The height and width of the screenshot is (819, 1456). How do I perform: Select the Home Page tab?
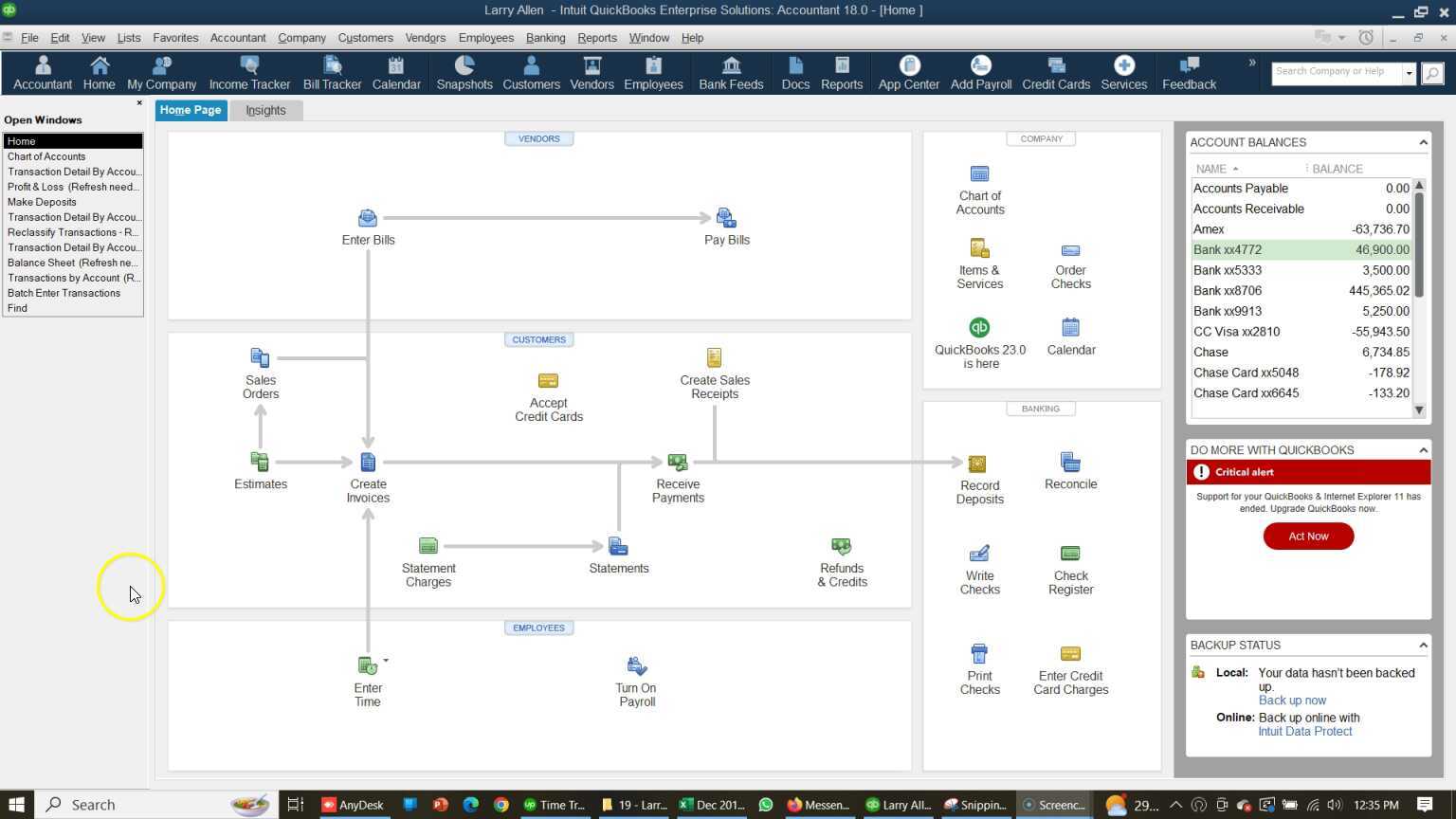(x=191, y=110)
